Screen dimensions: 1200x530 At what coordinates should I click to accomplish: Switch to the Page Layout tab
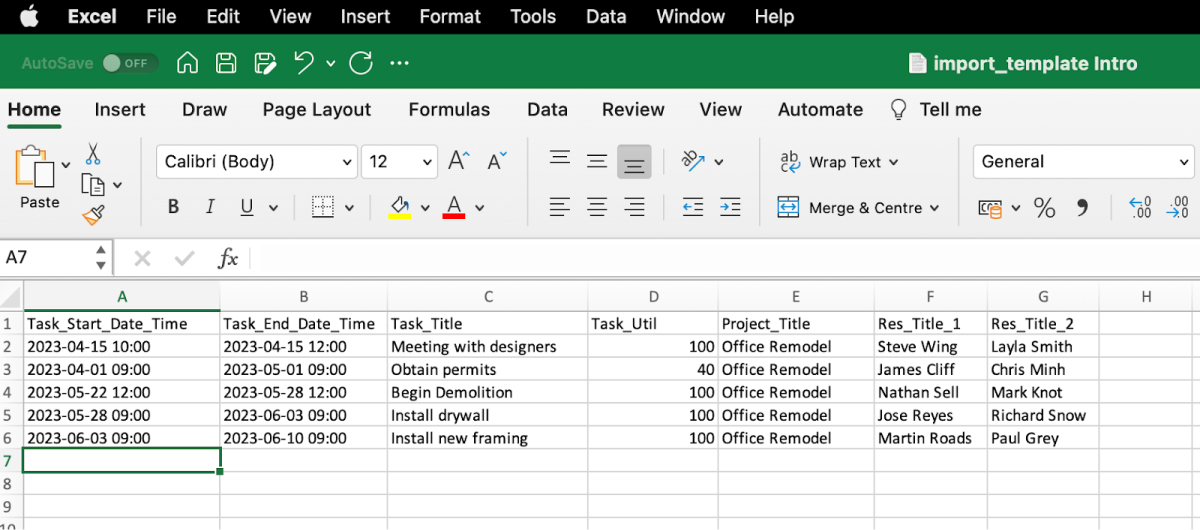pyautogui.click(x=317, y=110)
